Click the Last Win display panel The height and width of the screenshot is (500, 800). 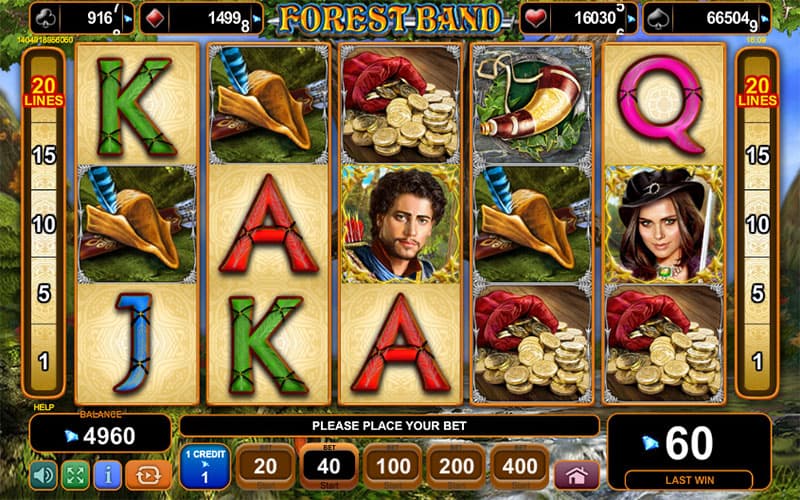(x=689, y=452)
